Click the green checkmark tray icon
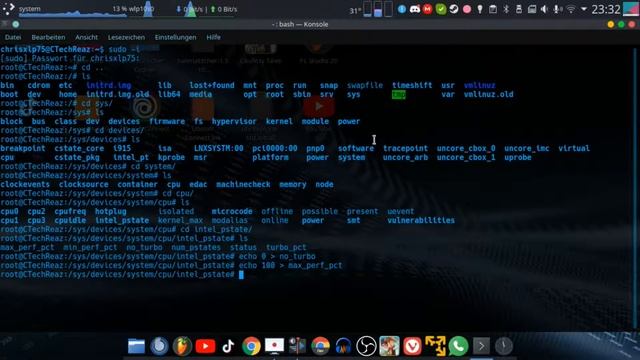The image size is (640, 360). point(441,9)
